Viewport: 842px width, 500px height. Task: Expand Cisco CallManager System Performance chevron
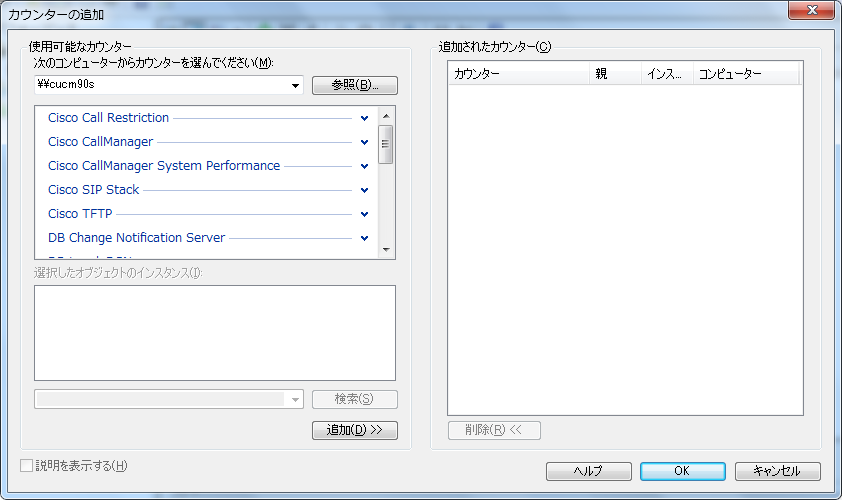tap(365, 166)
